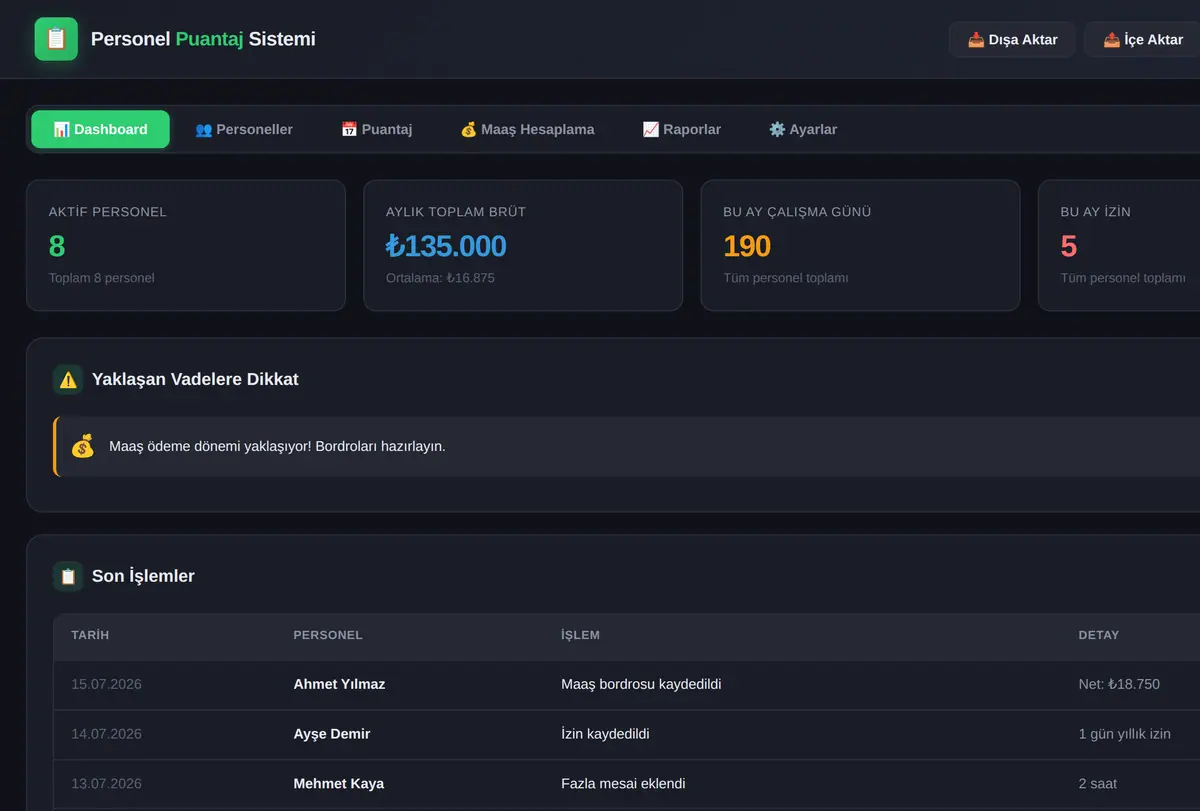Image resolution: width=1200 pixels, height=811 pixels.
Task: Select the Aylık Toplam Brüt card
Action: pyautogui.click(x=523, y=245)
